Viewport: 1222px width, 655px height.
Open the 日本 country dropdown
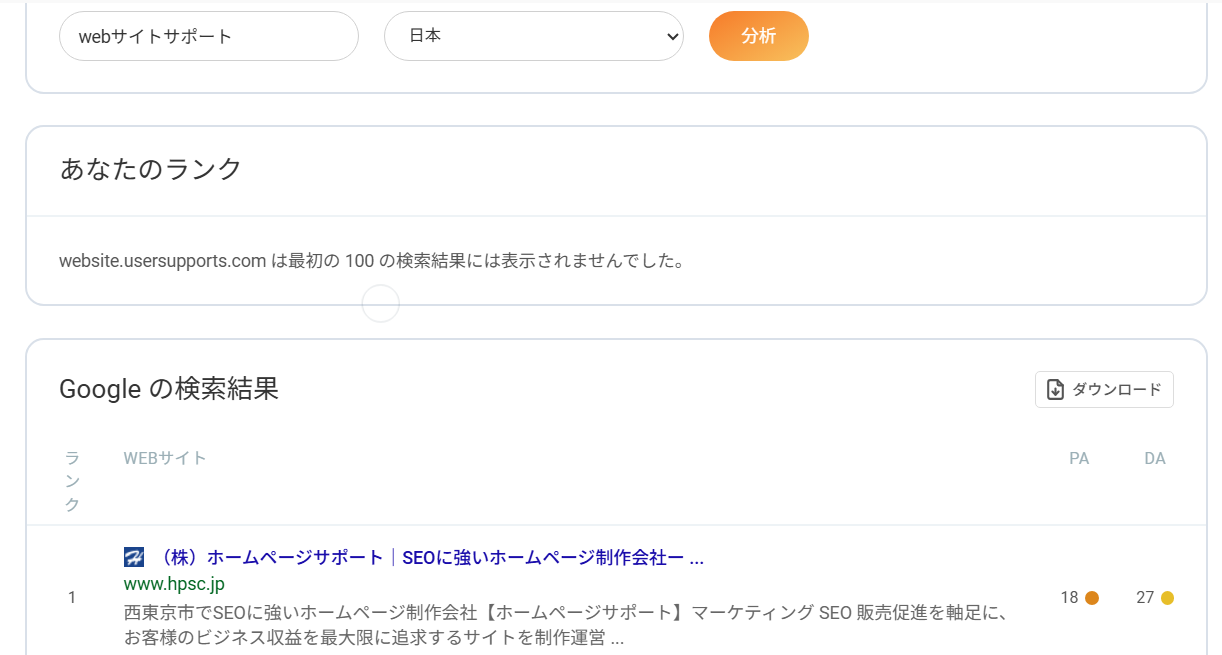pos(533,36)
